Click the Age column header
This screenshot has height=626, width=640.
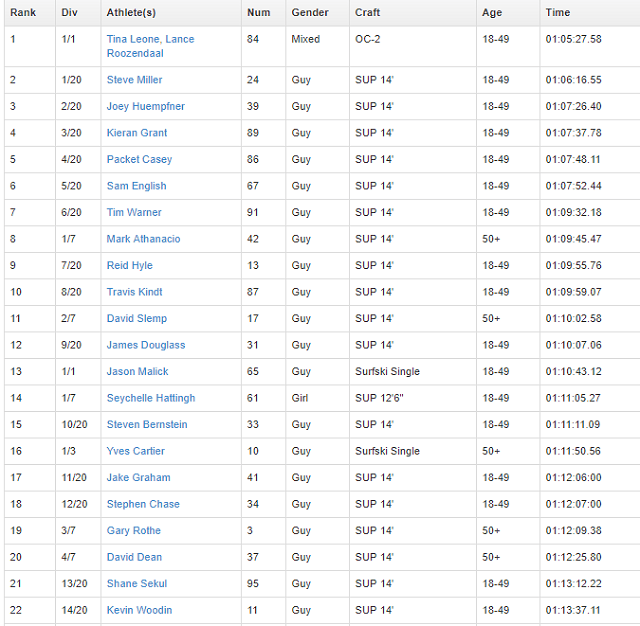tap(492, 13)
